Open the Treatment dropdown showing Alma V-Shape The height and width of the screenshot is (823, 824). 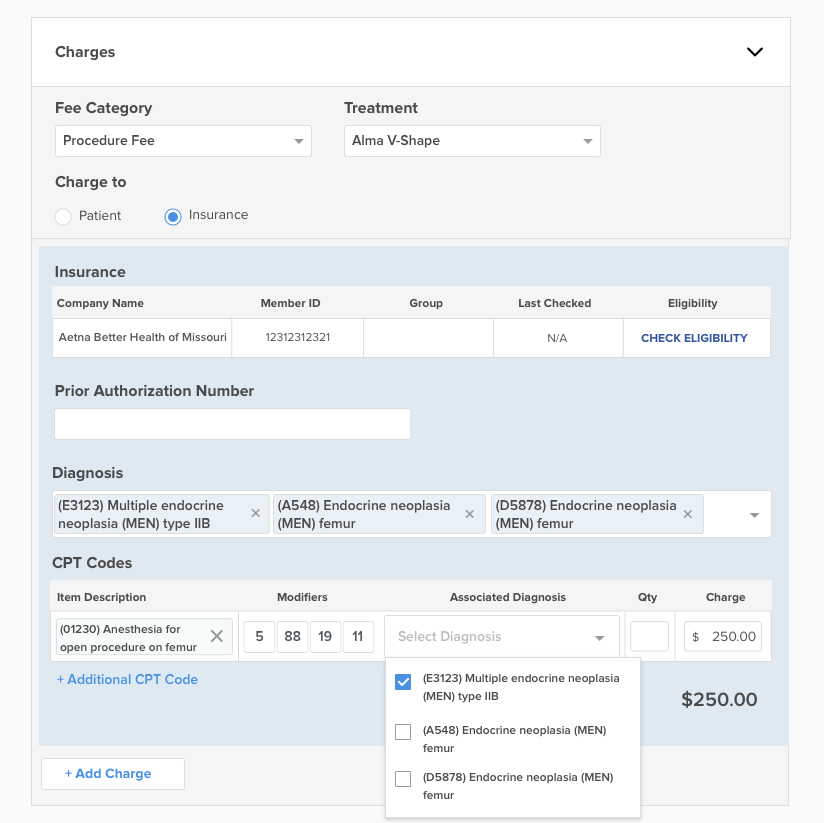472,141
